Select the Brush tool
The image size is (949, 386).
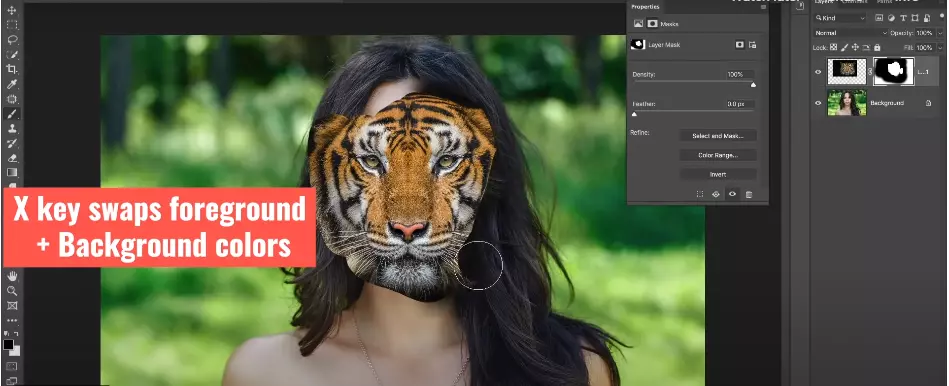[11, 114]
